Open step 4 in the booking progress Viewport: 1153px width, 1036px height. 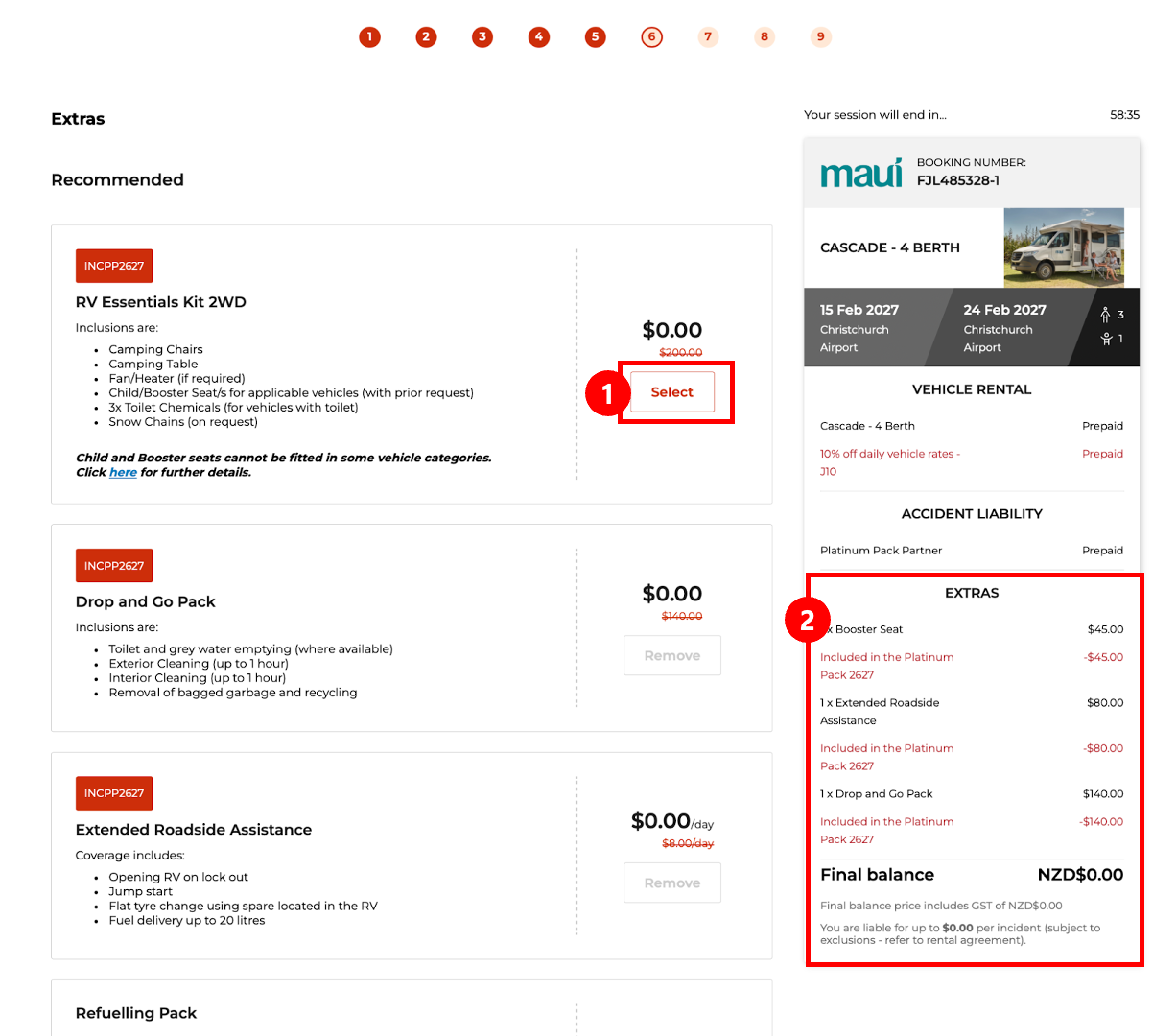[539, 37]
